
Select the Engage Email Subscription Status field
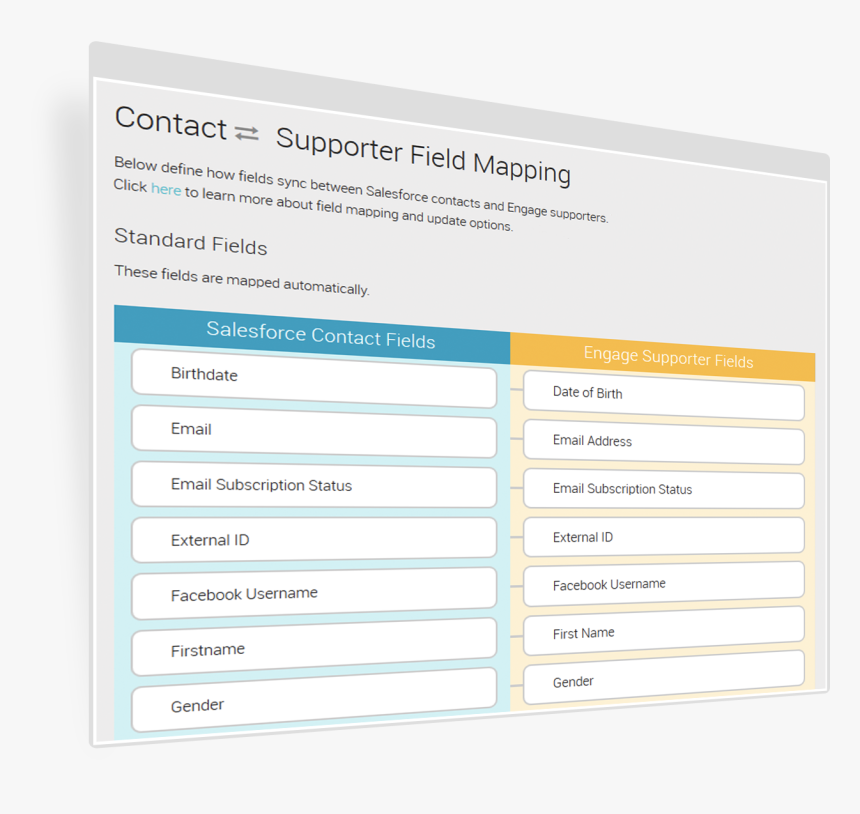coord(664,489)
